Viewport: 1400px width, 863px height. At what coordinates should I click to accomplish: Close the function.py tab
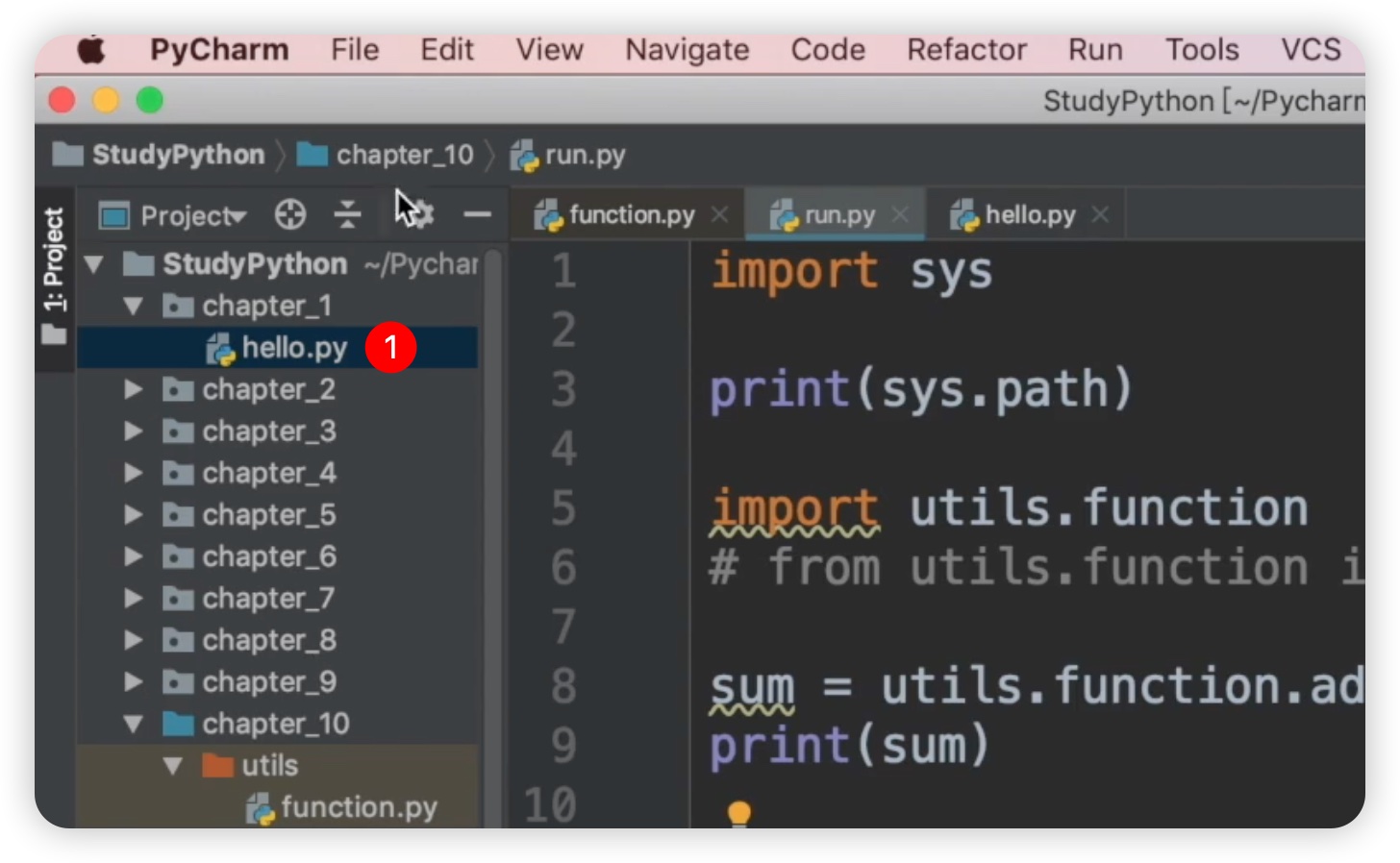click(x=719, y=215)
